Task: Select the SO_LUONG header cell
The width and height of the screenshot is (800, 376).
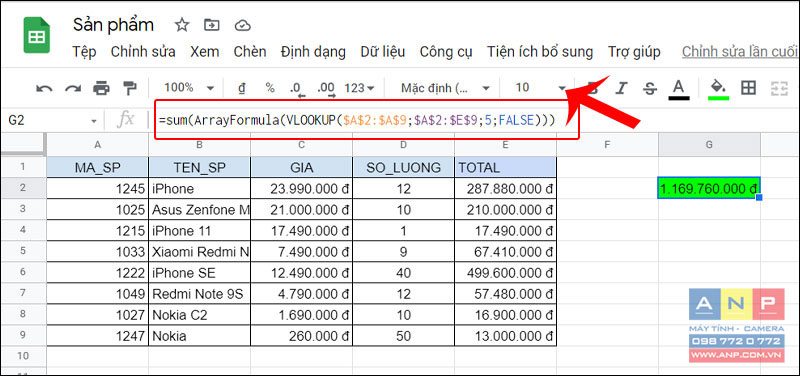Action: (404, 167)
